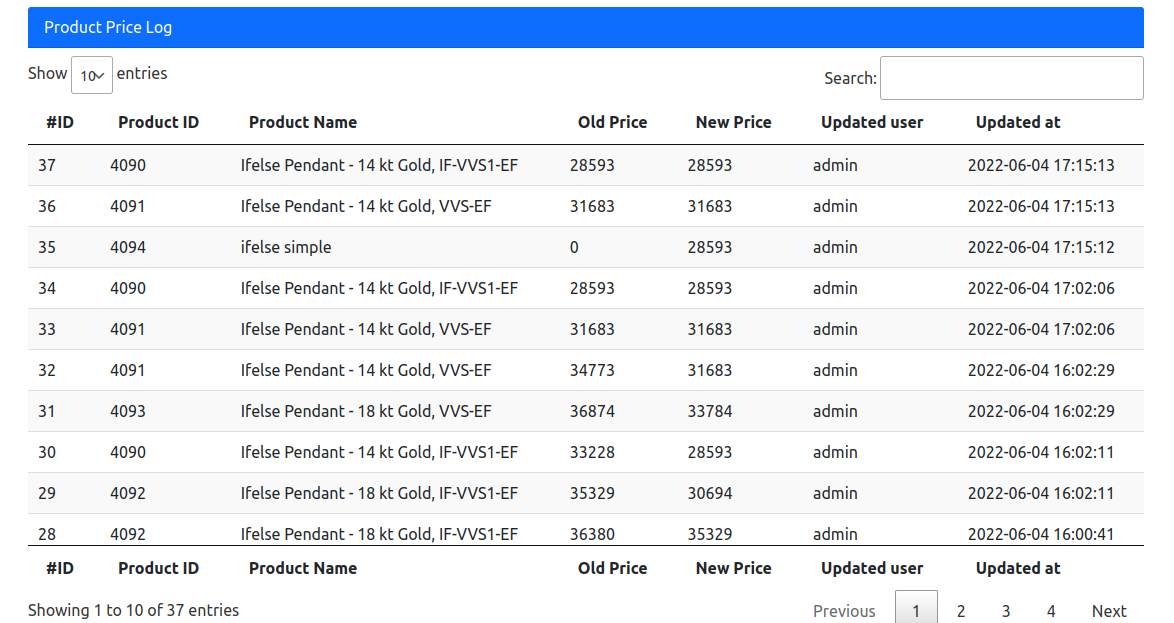This screenshot has width=1174, height=623.
Task: Go to page 2 of results
Action: pos(961,611)
